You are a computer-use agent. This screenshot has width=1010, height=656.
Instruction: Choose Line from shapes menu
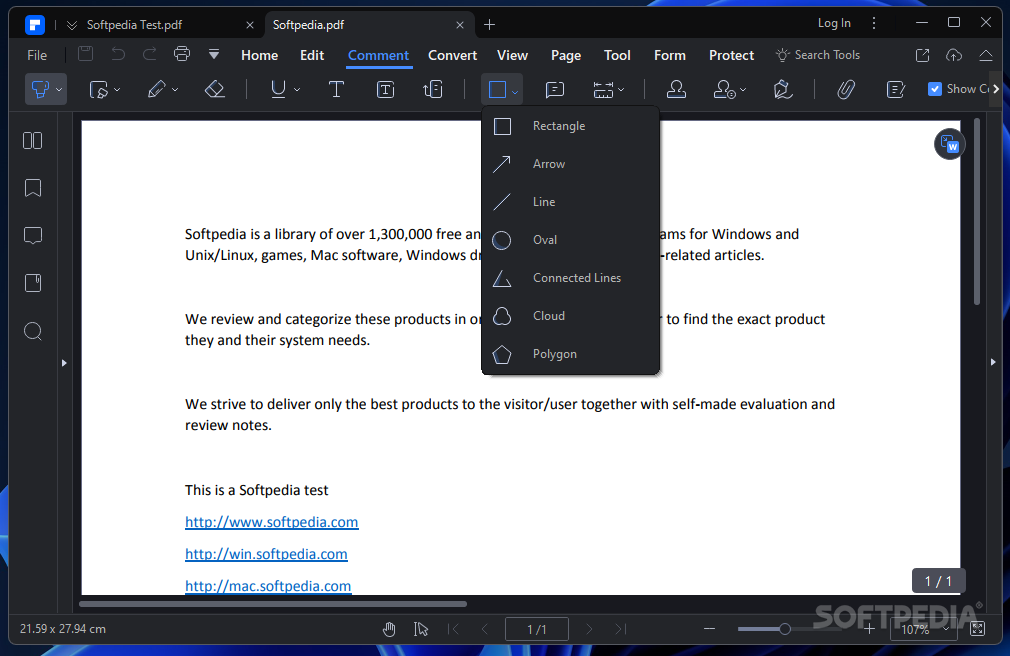tap(571, 202)
